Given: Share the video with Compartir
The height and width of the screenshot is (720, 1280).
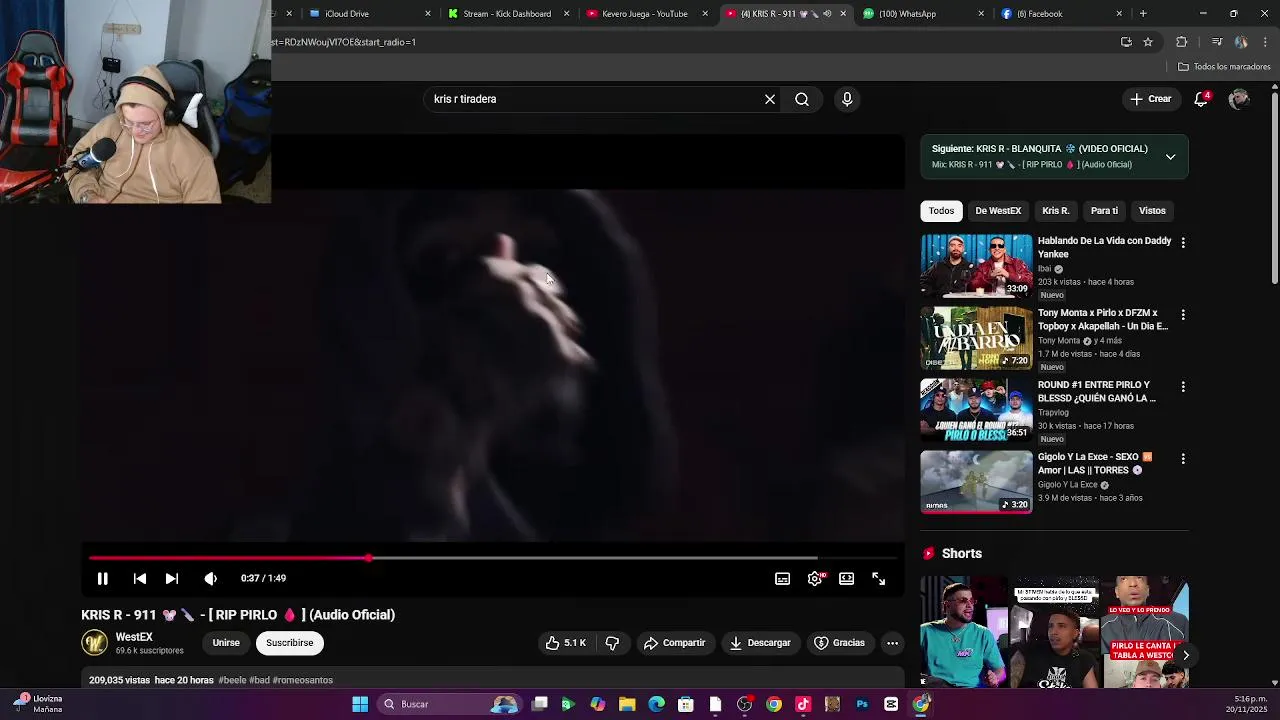Looking at the screenshot, I should pos(674,643).
